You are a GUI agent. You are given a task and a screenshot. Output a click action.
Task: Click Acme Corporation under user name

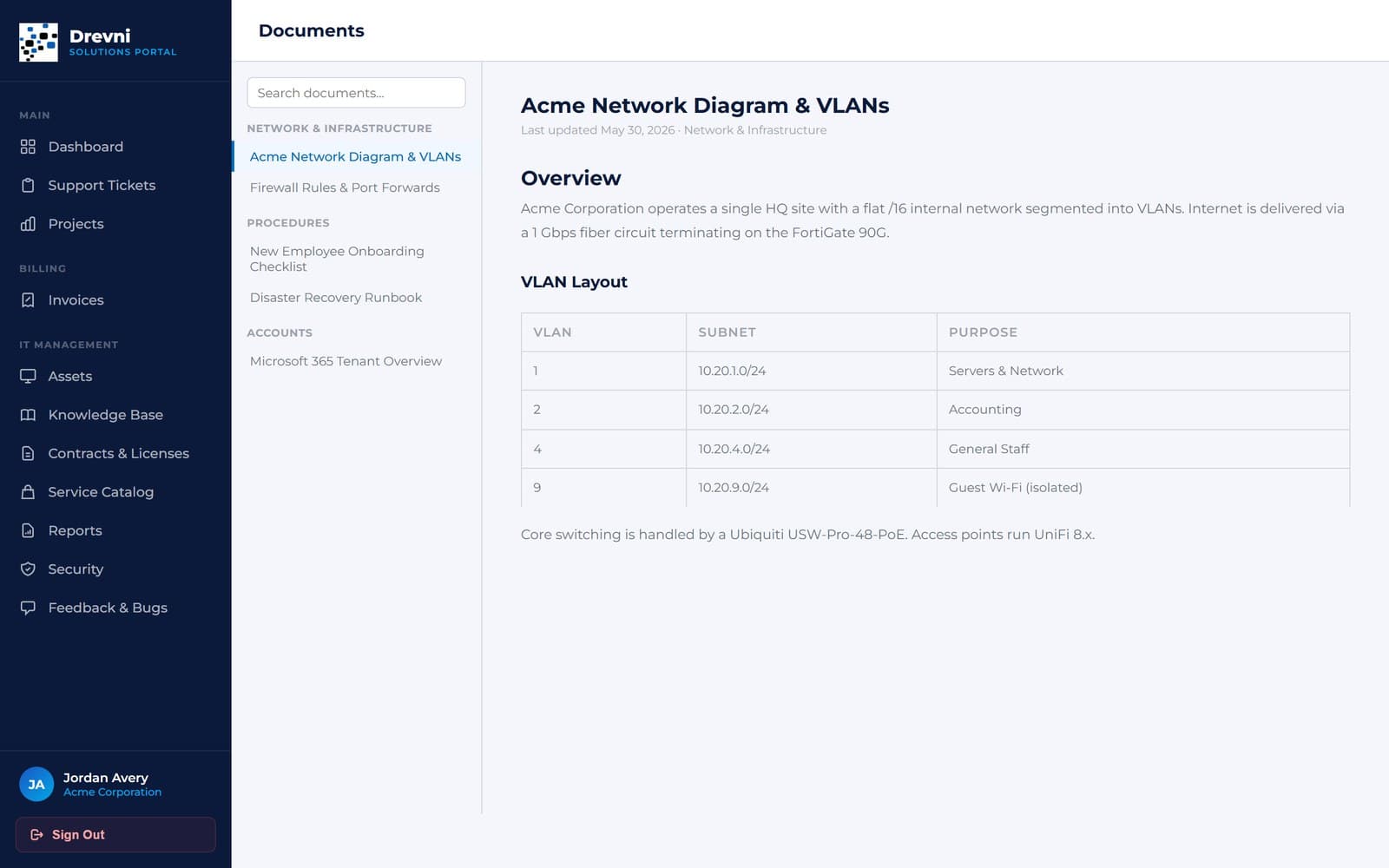point(112,792)
